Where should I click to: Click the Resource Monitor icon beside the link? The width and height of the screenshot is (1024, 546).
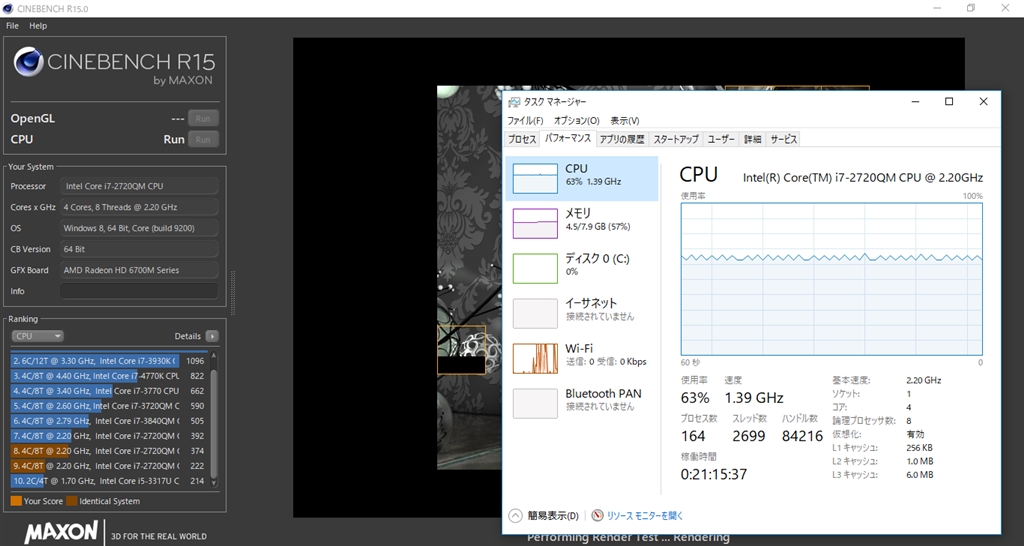point(597,515)
